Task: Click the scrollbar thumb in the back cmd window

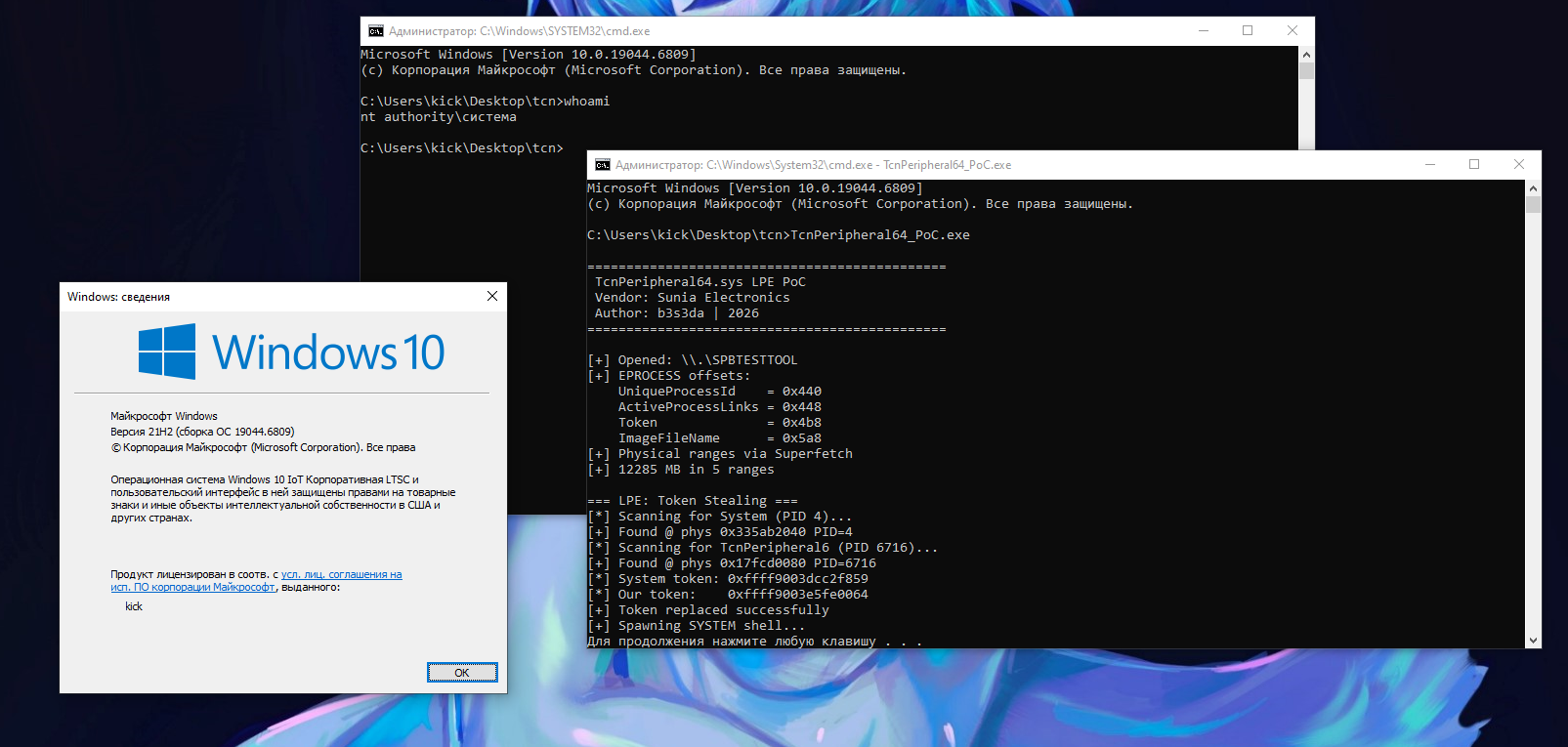Action: pos(1307,71)
